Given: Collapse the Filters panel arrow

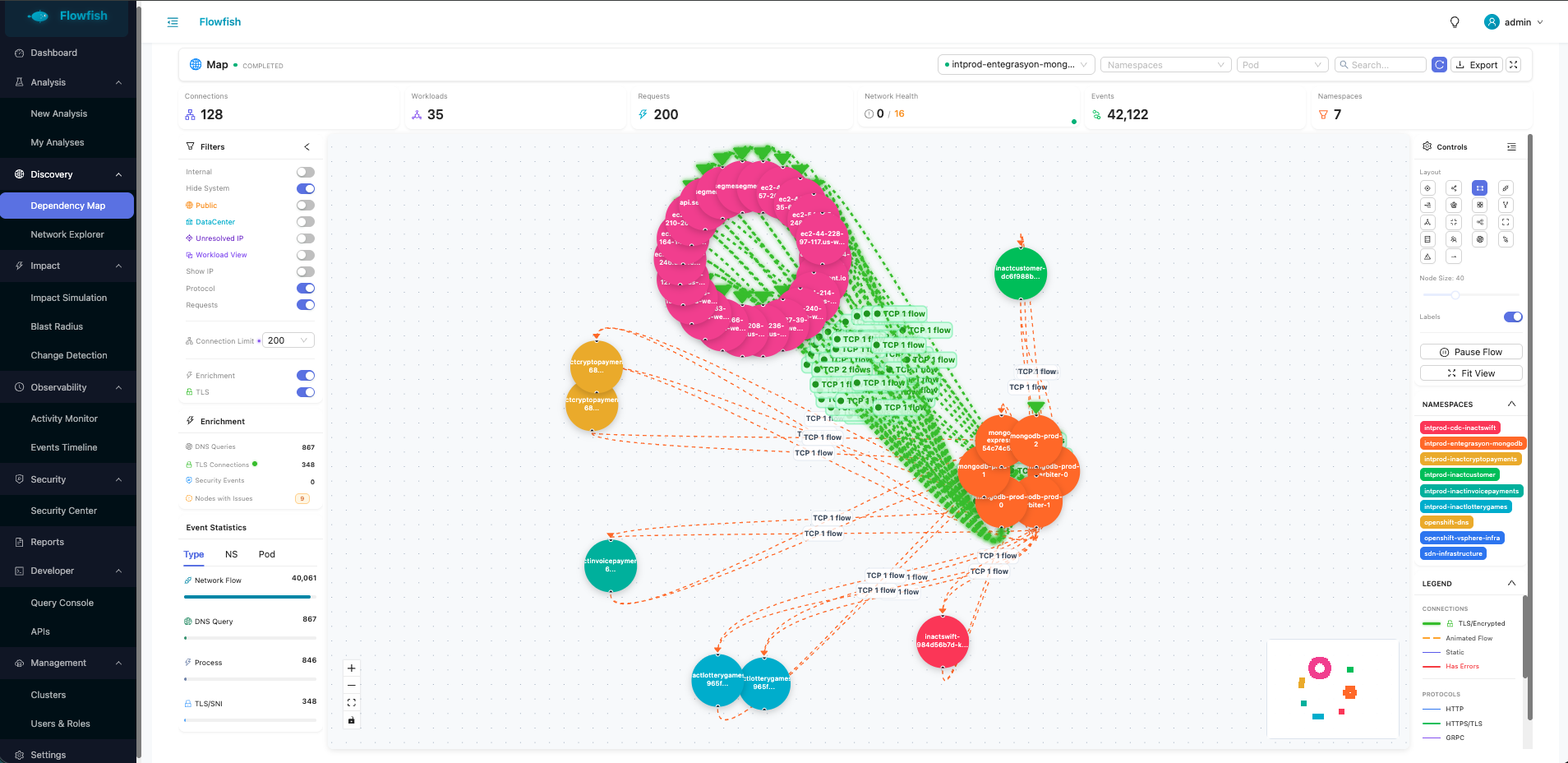Looking at the screenshot, I should point(307,147).
